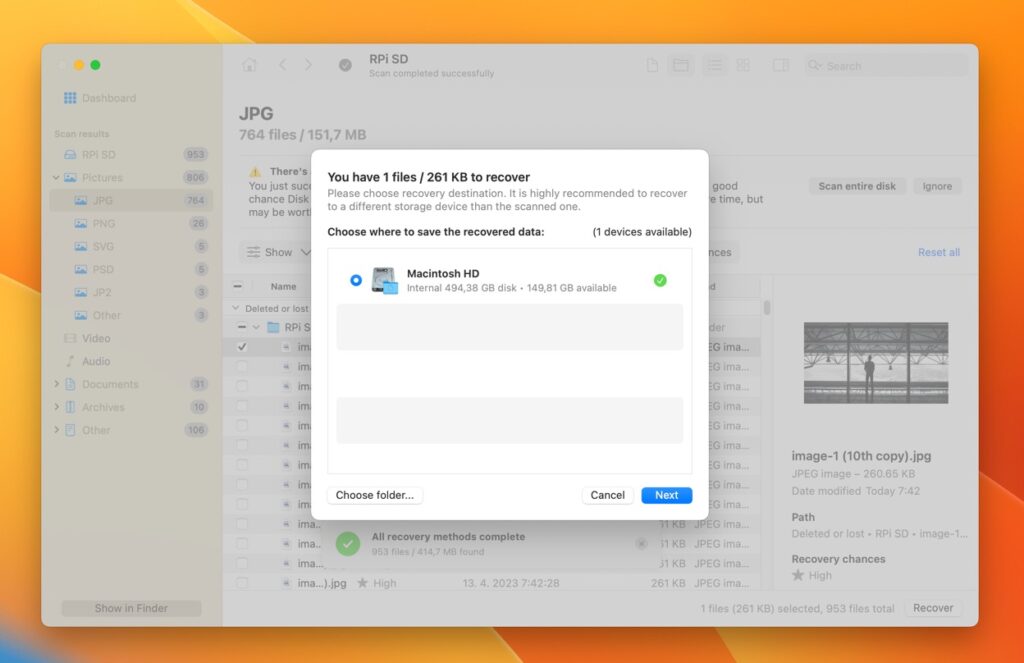
Task: Expand the Documents category in the sidebar
Action: 57,384
